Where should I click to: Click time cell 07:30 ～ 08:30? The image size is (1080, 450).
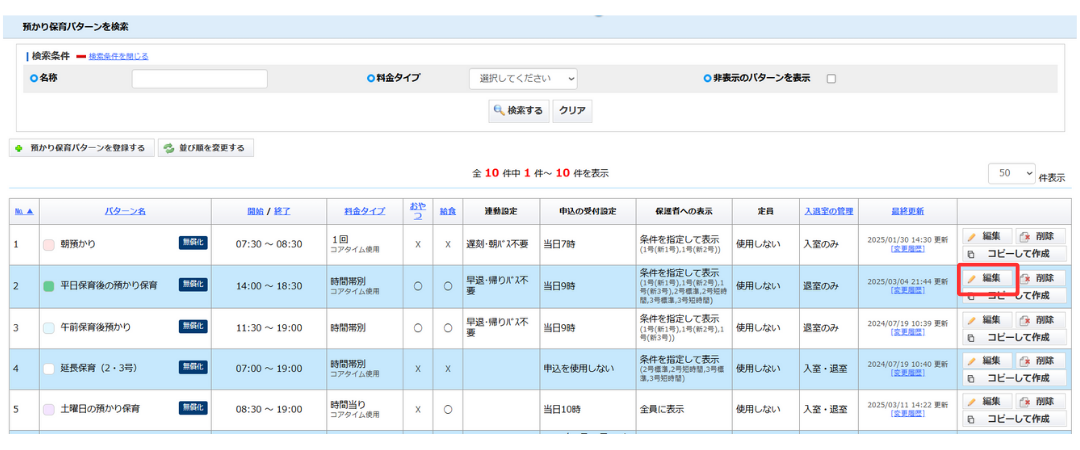[x=269, y=244]
